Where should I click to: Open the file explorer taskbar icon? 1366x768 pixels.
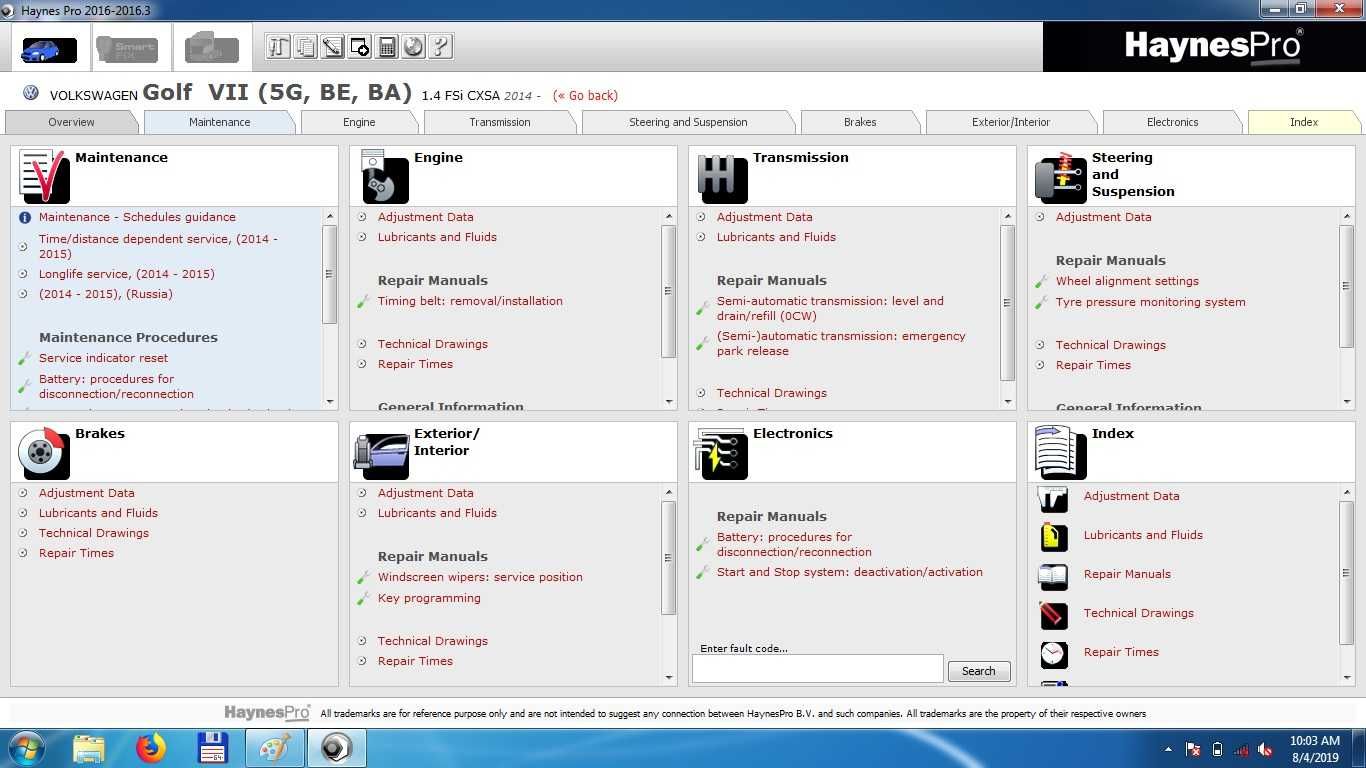(89, 748)
